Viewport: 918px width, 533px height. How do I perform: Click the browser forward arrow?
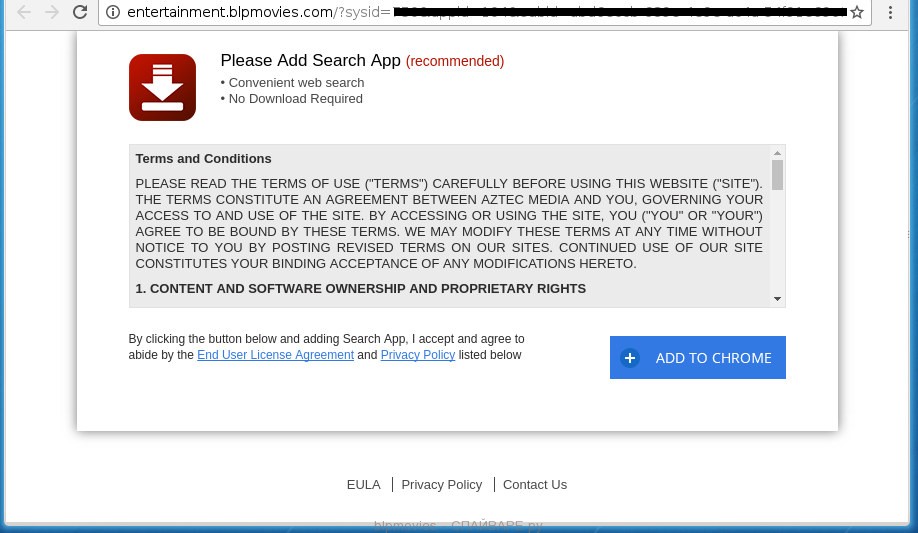coord(52,12)
